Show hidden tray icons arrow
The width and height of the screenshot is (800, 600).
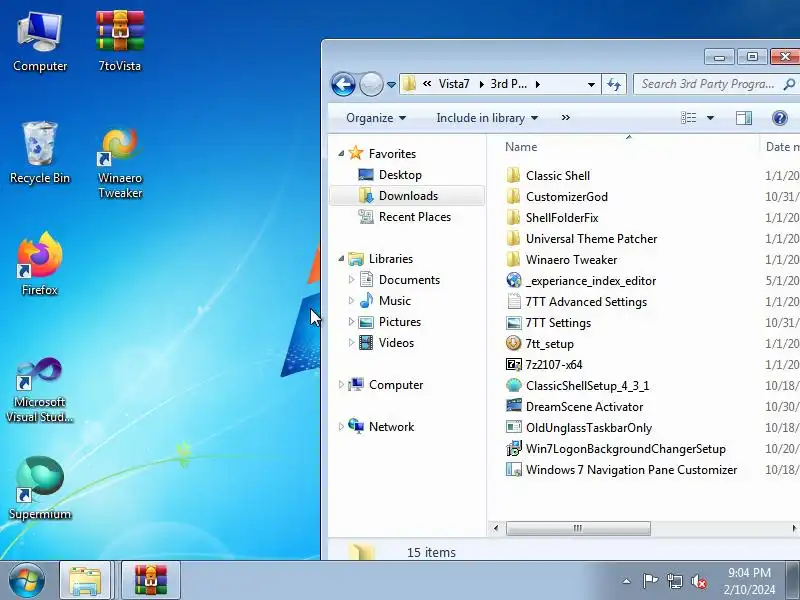pyautogui.click(x=627, y=581)
